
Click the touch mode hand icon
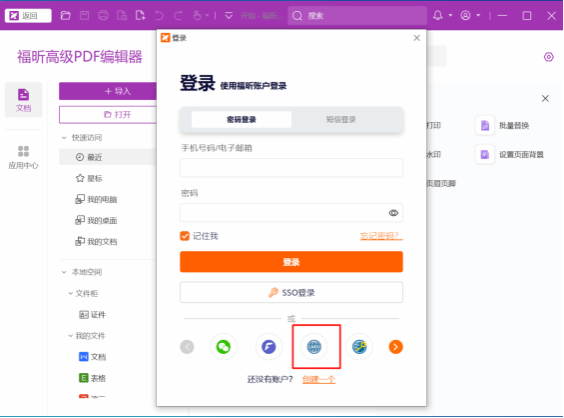click(197, 15)
